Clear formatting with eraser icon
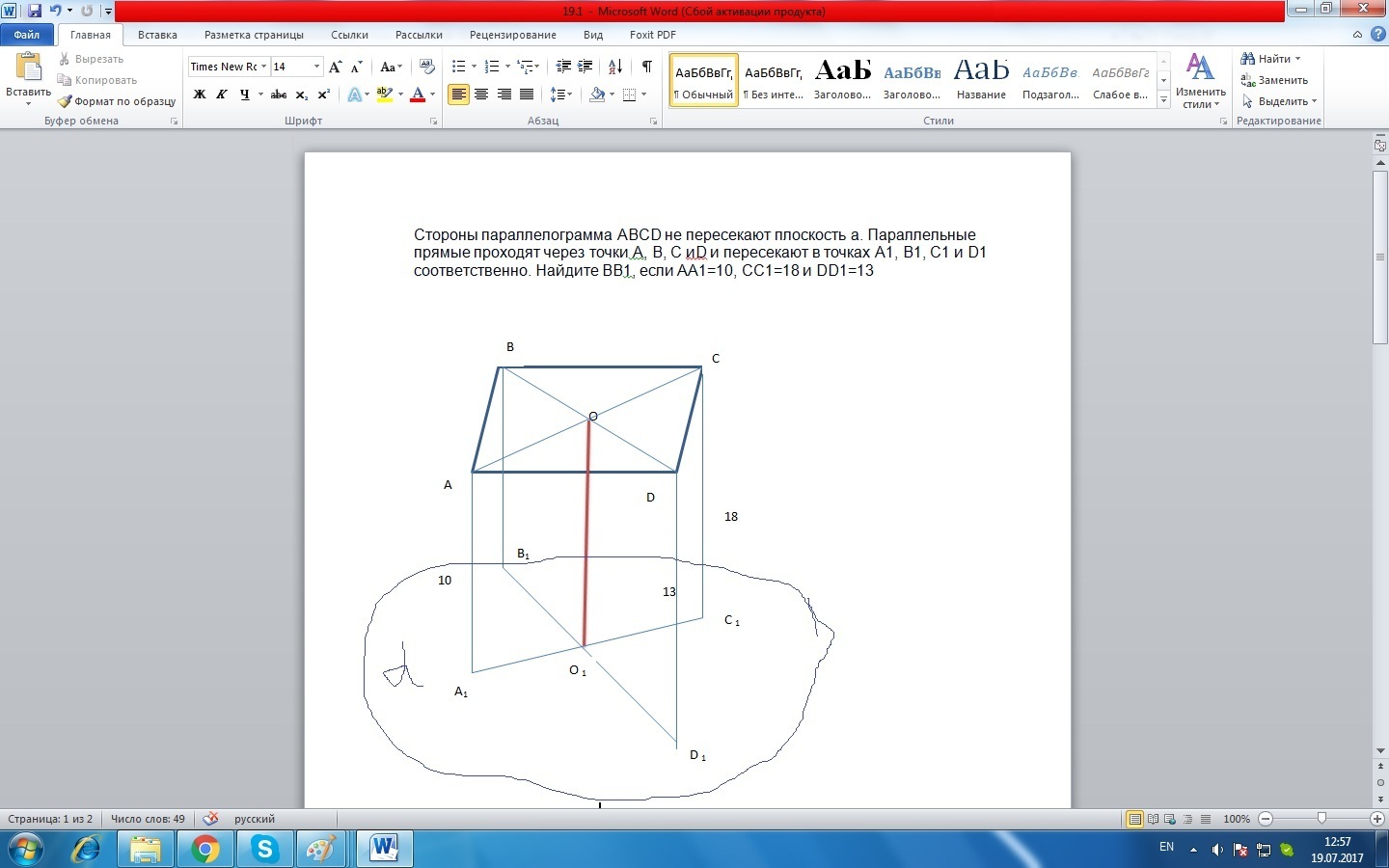 click(x=426, y=67)
